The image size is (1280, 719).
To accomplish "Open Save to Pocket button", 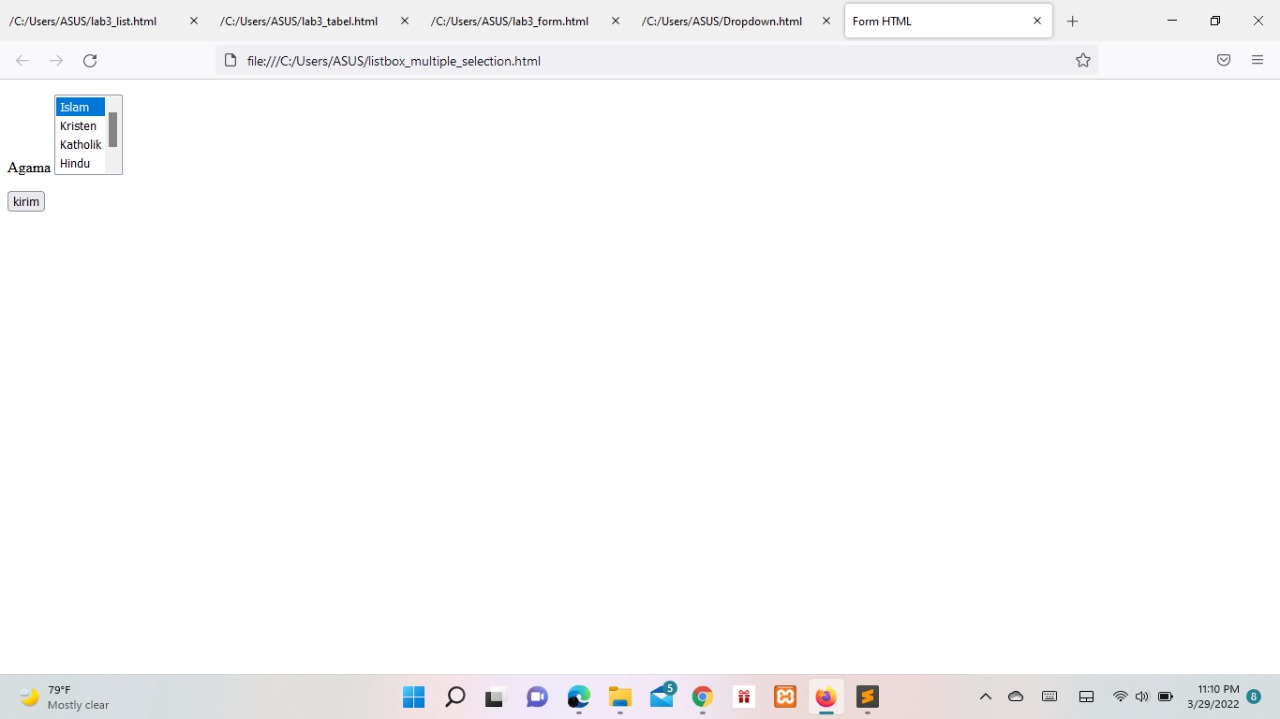I will pos(1223,61).
